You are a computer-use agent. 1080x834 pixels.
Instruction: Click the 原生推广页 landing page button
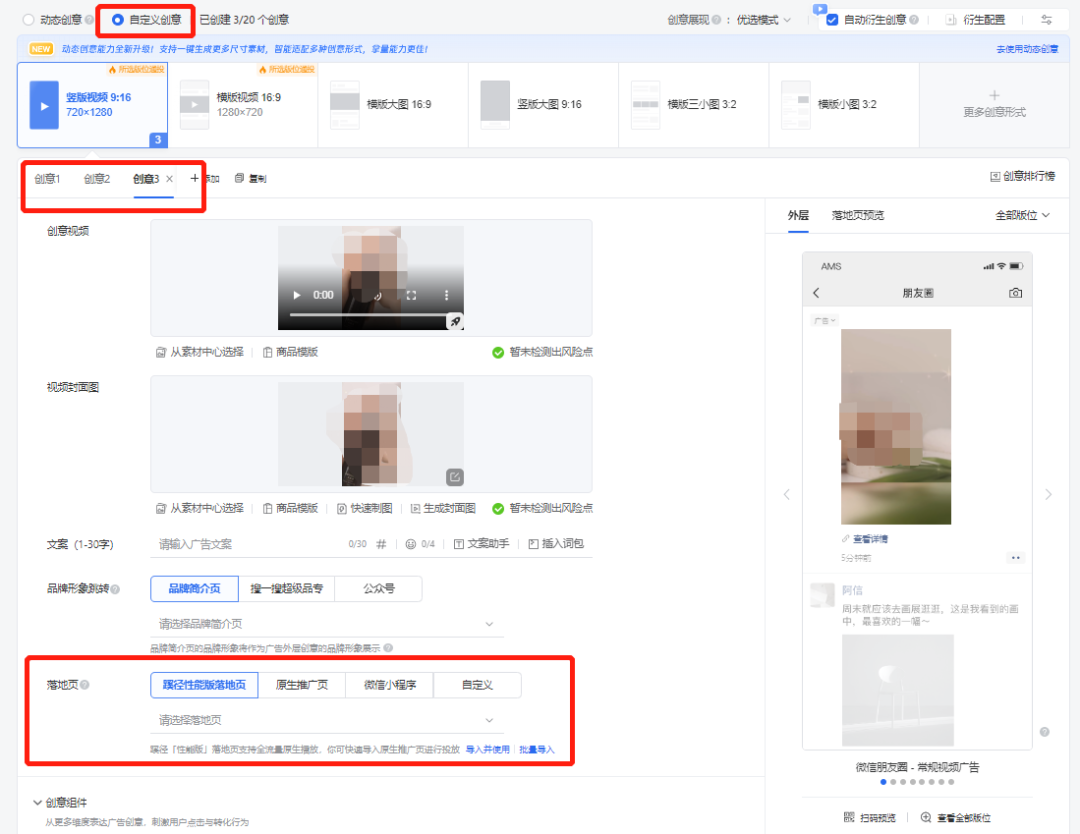click(302, 685)
